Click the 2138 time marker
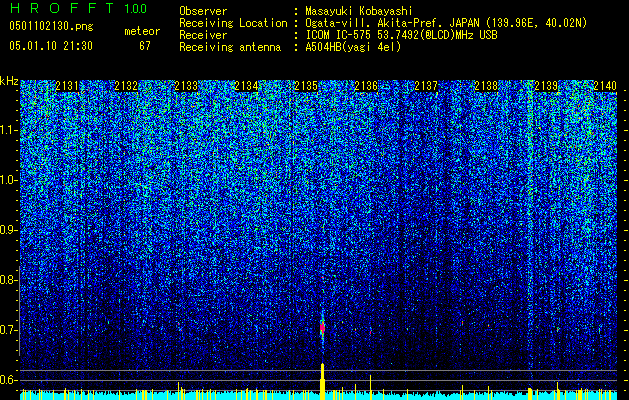The width and height of the screenshot is (629, 400). point(486,86)
